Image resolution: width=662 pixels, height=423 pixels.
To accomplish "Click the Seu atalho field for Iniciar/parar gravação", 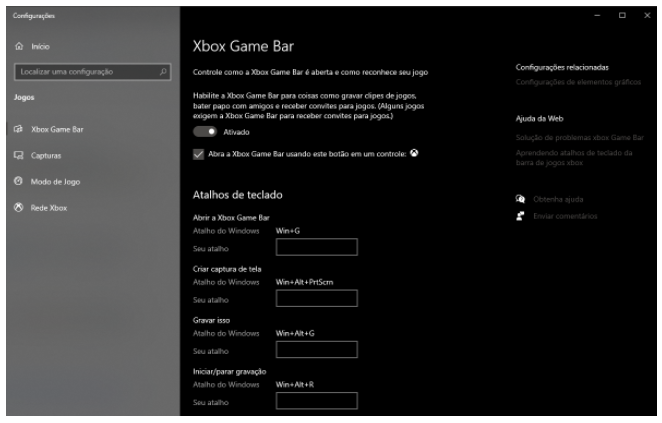I will pyautogui.click(x=317, y=401).
